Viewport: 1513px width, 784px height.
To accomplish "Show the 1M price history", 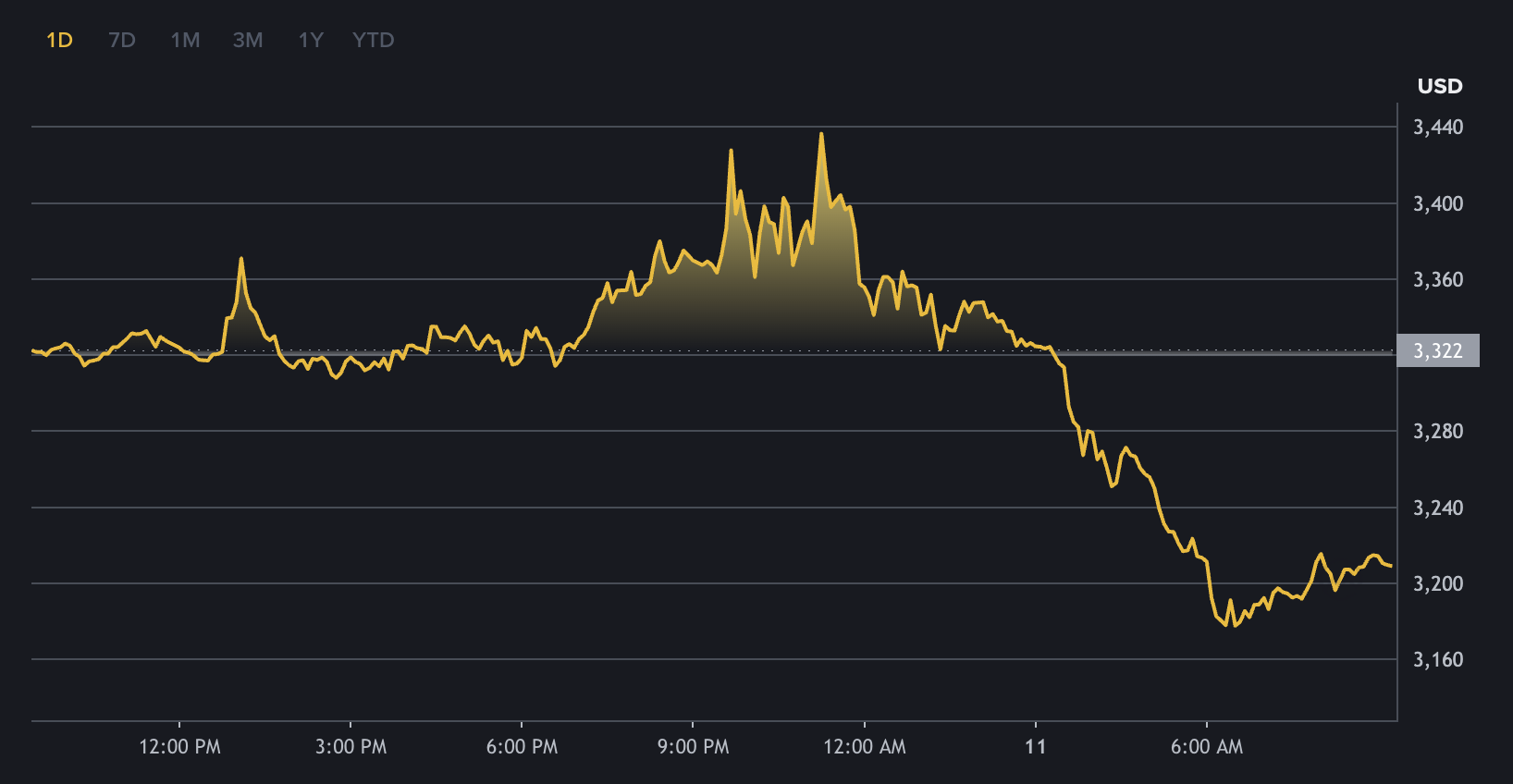I will pyautogui.click(x=185, y=40).
